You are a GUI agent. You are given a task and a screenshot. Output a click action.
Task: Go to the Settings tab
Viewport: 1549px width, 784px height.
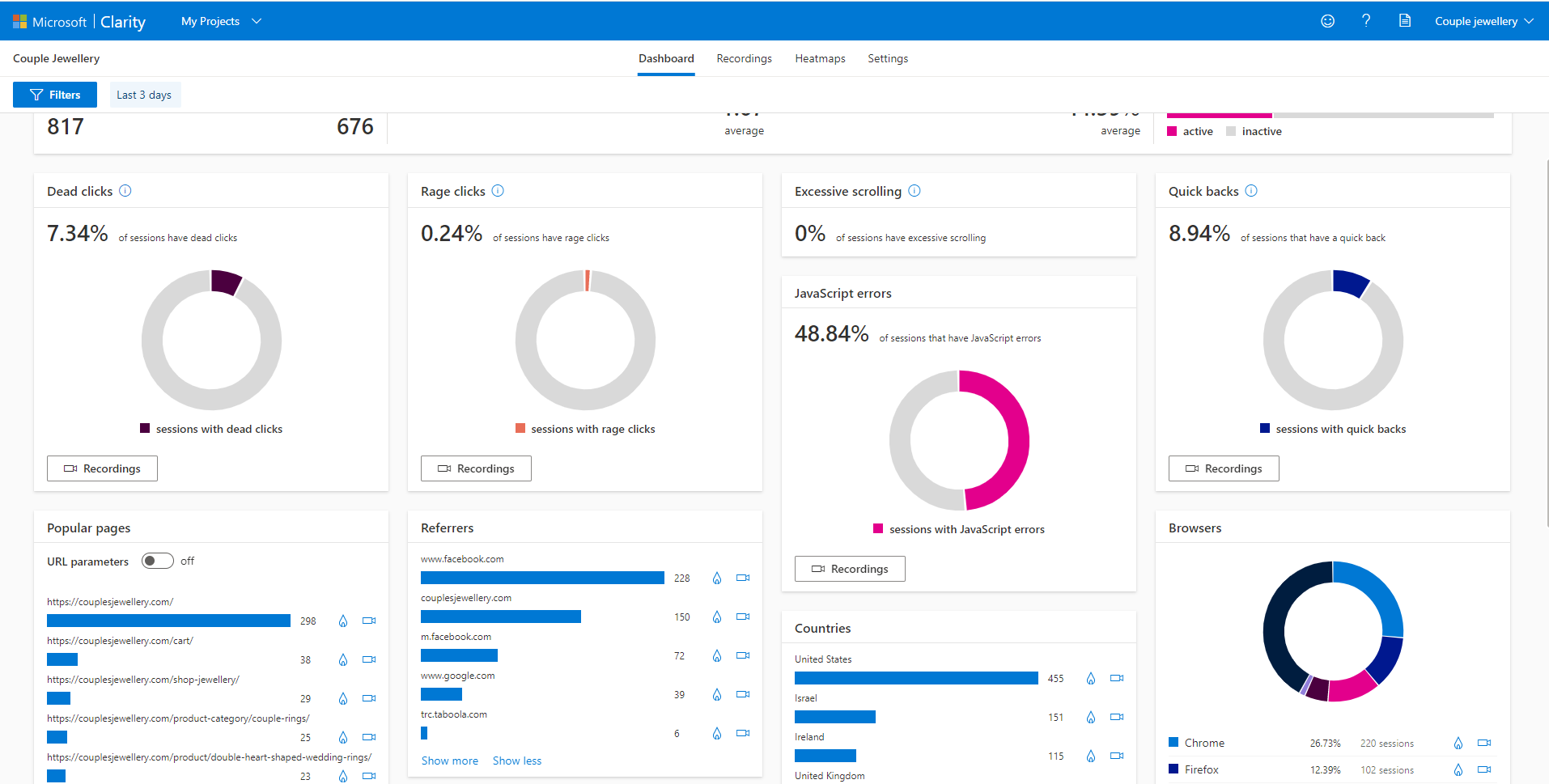click(888, 58)
